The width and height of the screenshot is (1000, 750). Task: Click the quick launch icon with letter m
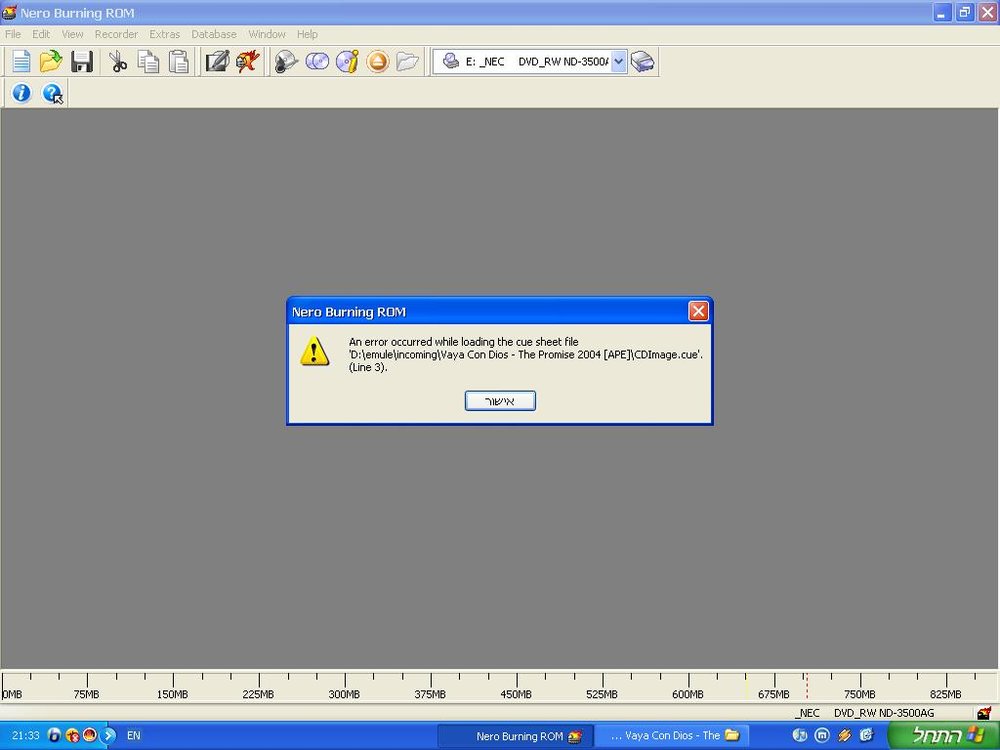point(823,735)
